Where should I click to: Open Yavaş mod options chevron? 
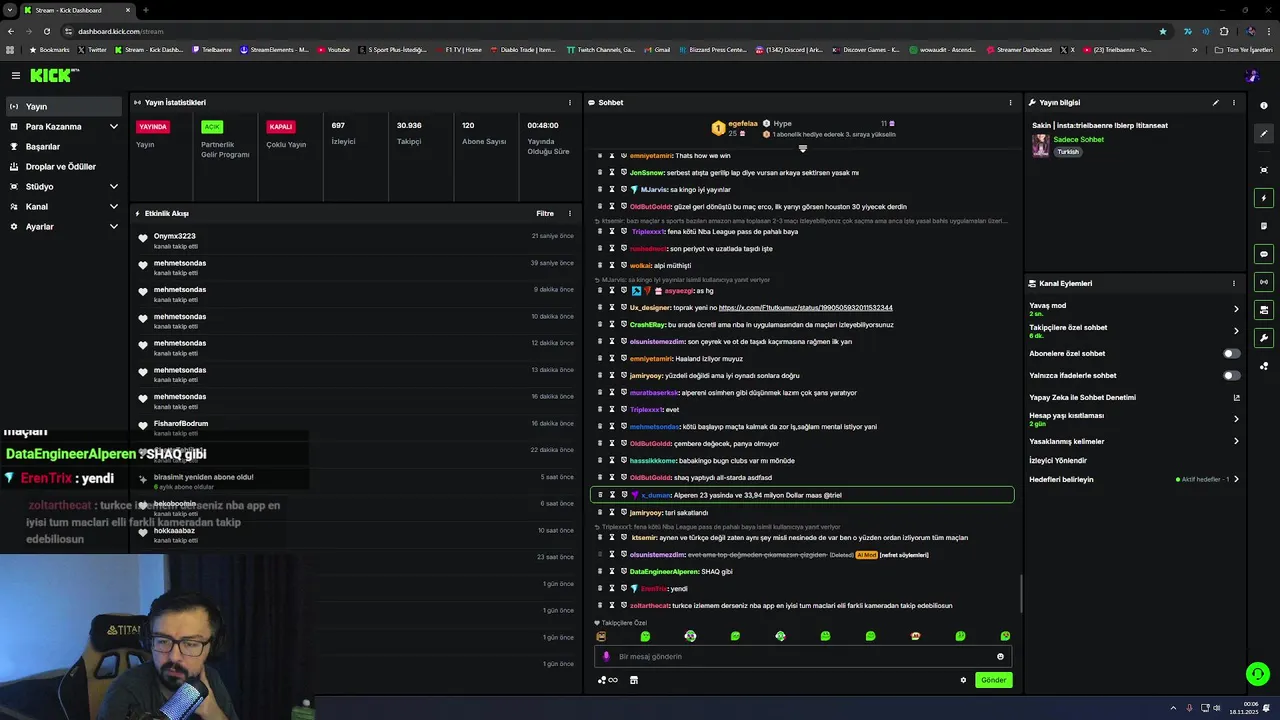pyautogui.click(x=1236, y=309)
